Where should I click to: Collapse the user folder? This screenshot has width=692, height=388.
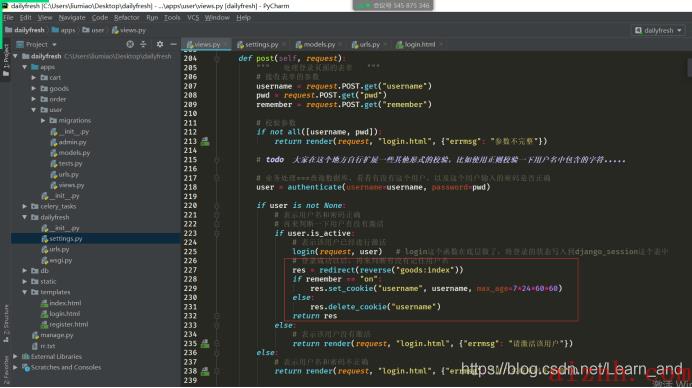(x=34, y=110)
